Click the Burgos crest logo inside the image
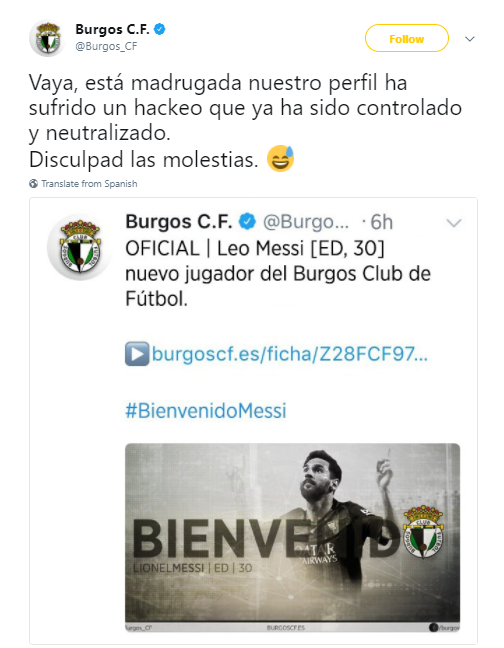The image size is (504, 648). click(x=423, y=532)
